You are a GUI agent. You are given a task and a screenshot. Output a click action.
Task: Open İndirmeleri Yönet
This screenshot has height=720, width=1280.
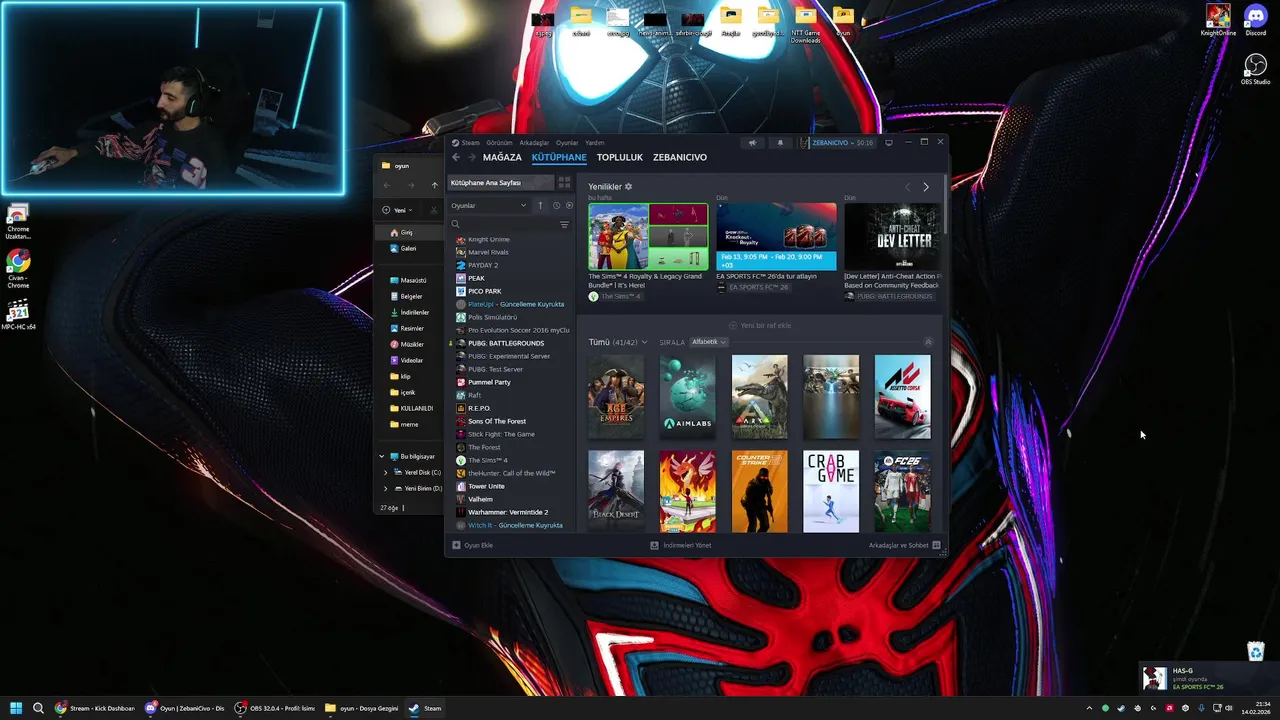681,545
